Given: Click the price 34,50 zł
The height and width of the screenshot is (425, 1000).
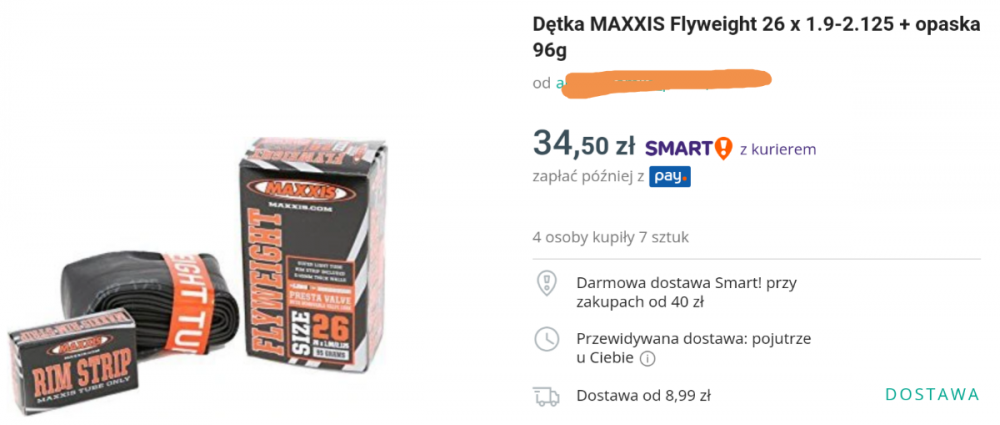Looking at the screenshot, I should pyautogui.click(x=584, y=146).
